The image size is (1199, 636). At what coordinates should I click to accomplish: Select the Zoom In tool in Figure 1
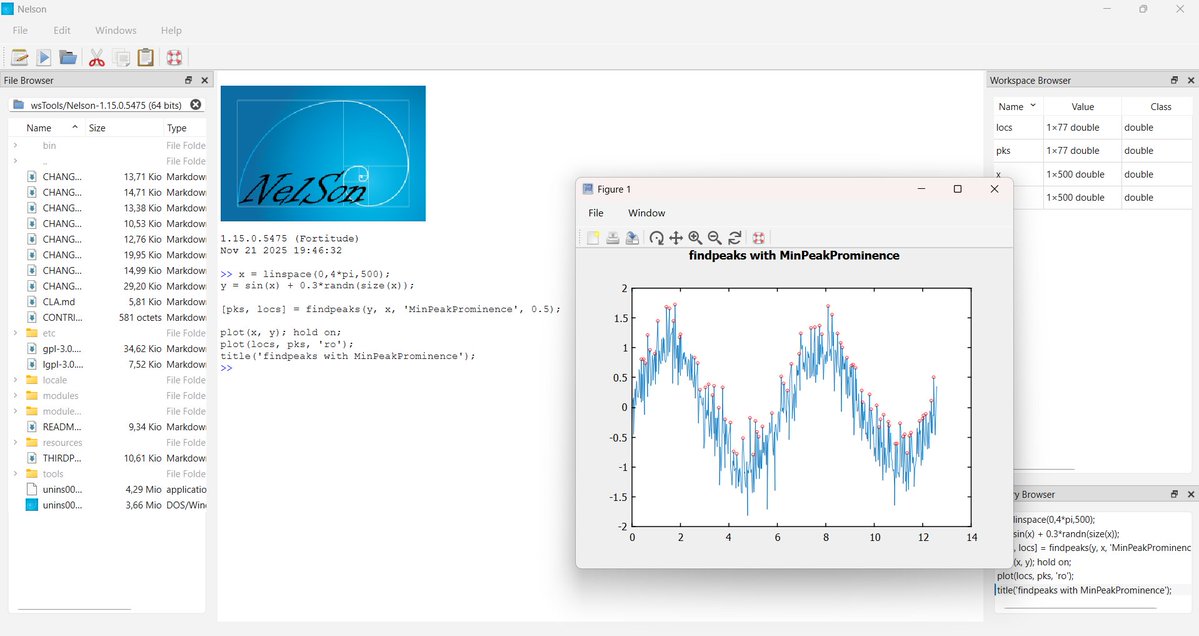click(x=695, y=238)
